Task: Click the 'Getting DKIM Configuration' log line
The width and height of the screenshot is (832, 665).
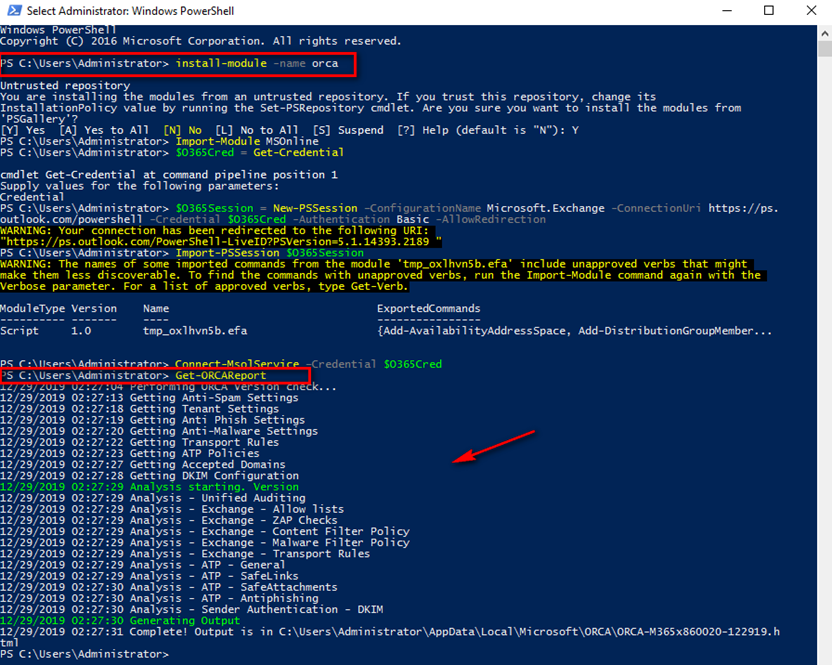Action: click(x=149, y=476)
